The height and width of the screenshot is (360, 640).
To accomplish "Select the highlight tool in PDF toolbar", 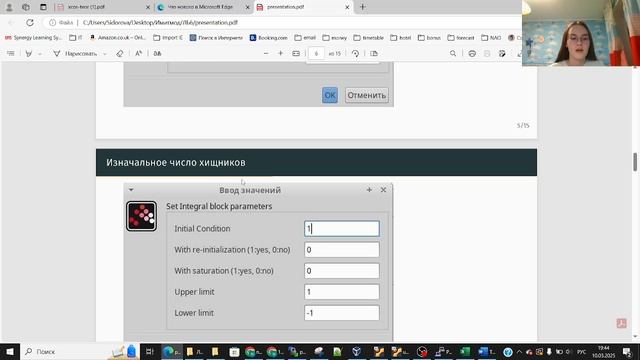I will (29, 53).
